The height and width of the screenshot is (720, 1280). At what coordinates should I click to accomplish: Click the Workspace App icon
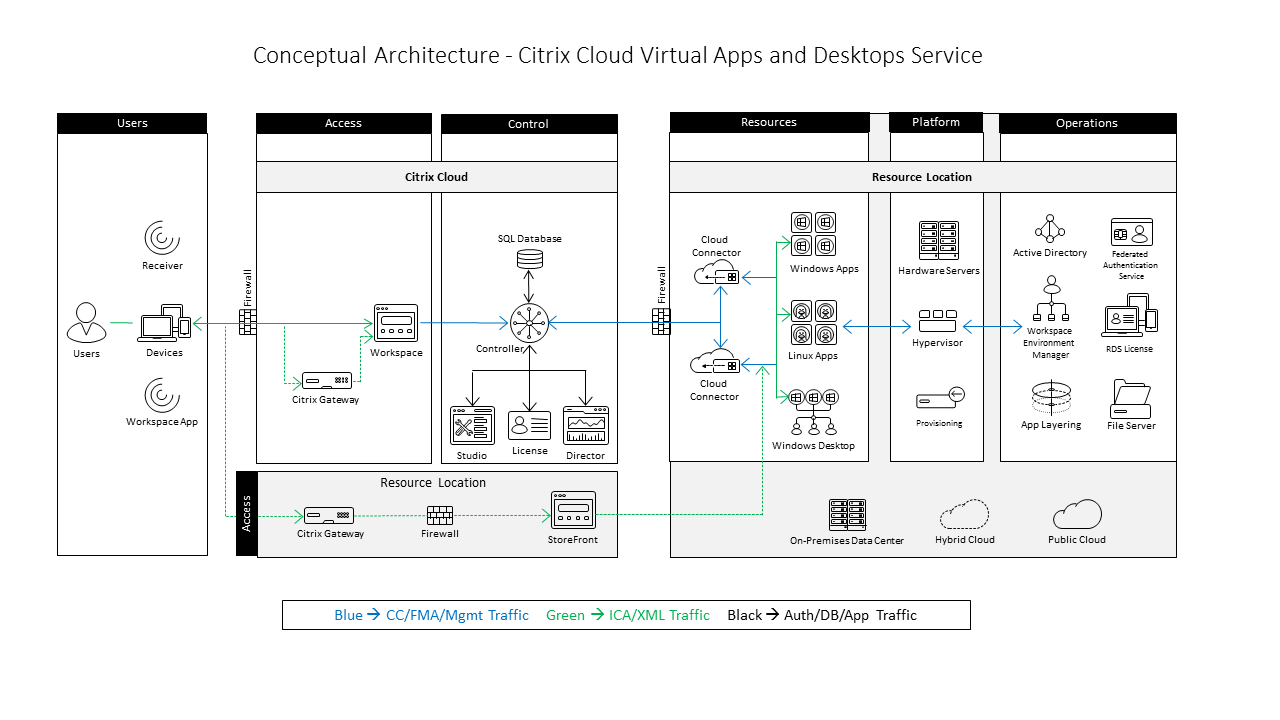162,395
